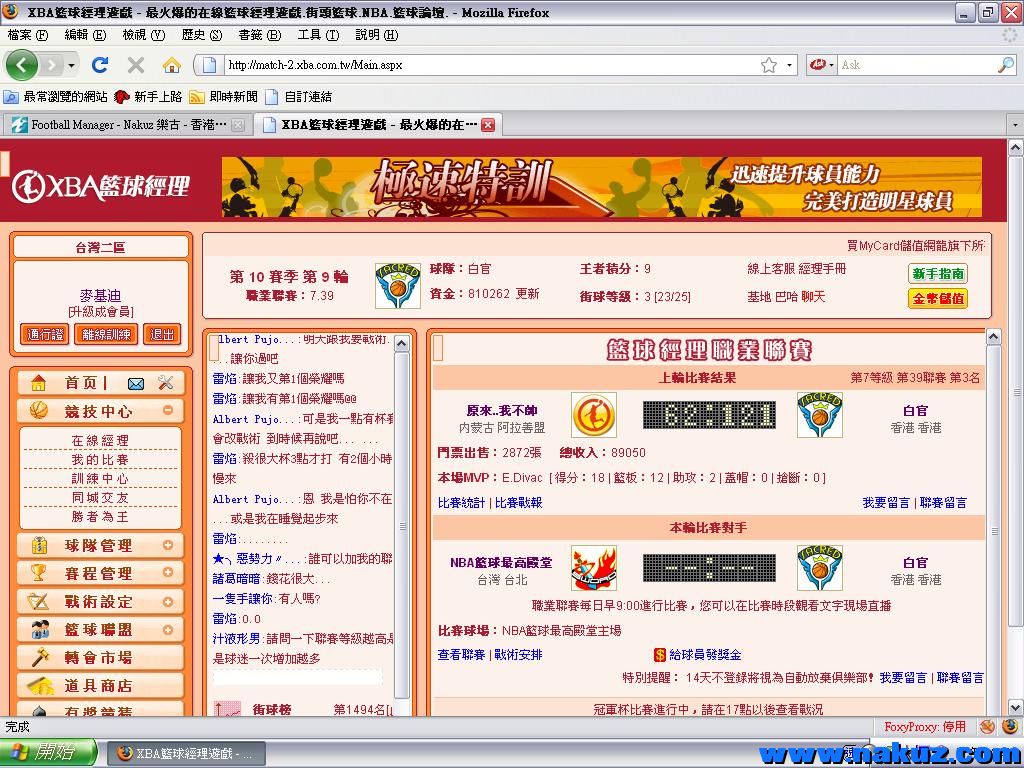Collapse the 競技中心 section

[168, 410]
